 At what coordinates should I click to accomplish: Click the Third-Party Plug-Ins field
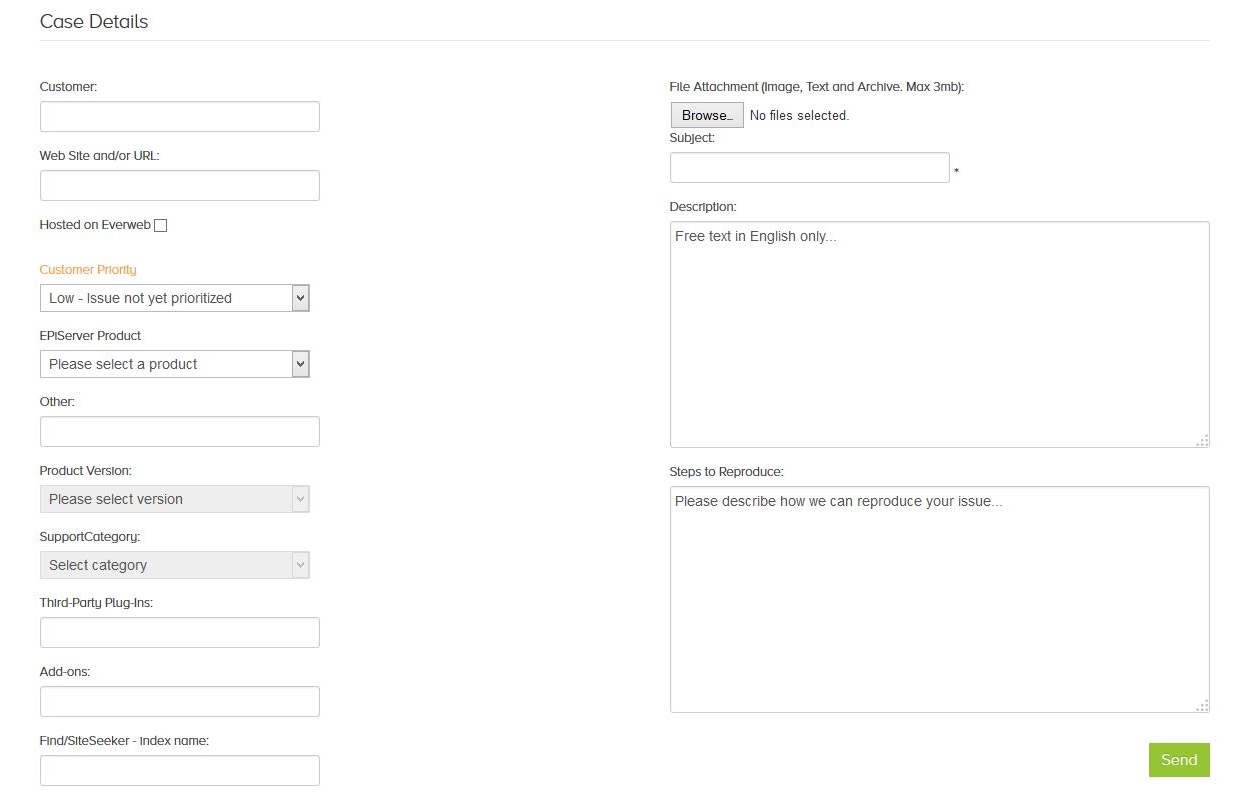(x=179, y=632)
